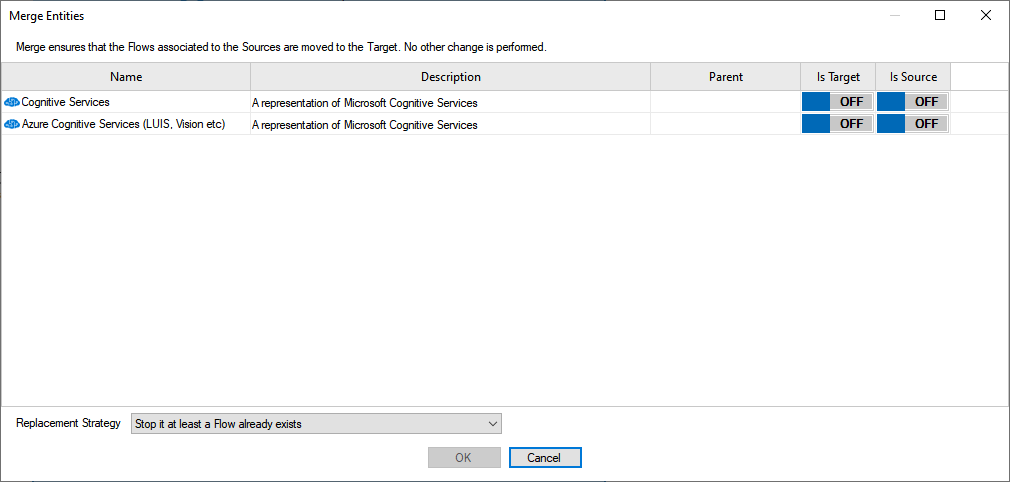Click the Azure Cognitive Services row icon
Screen dimensions: 1010x482
pyautogui.click(x=12, y=124)
